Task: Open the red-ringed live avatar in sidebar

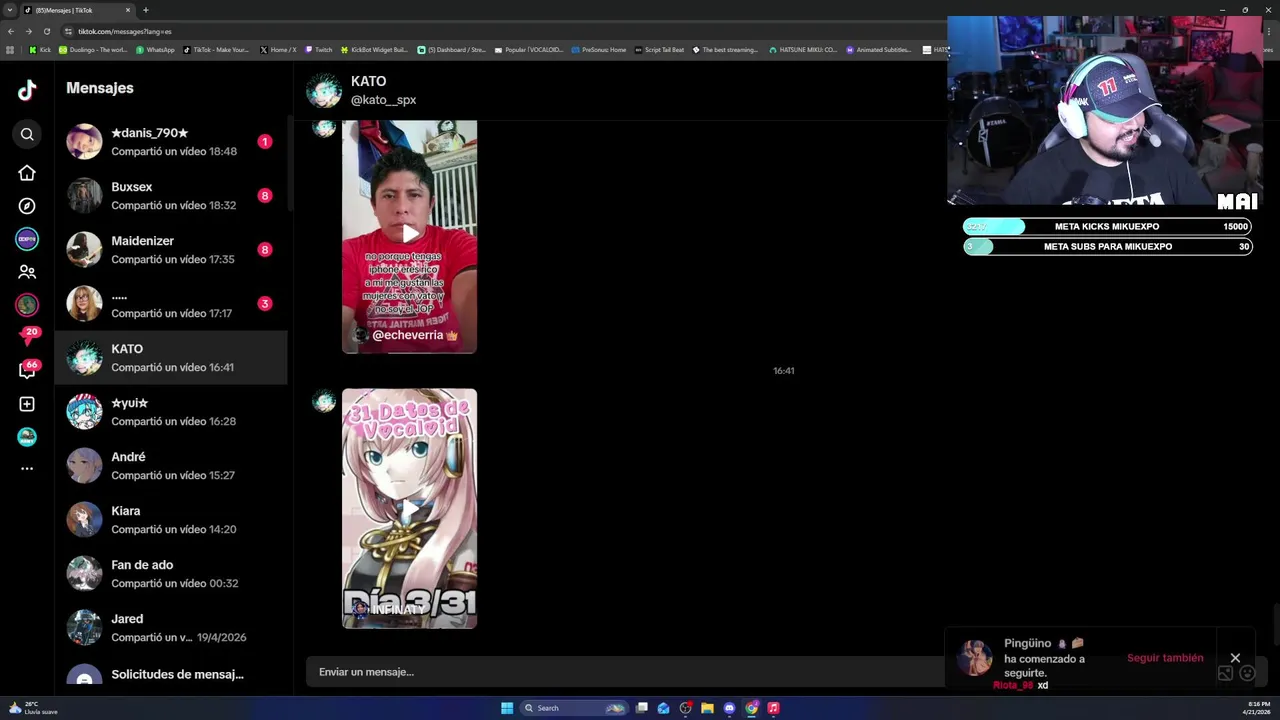Action: point(27,304)
